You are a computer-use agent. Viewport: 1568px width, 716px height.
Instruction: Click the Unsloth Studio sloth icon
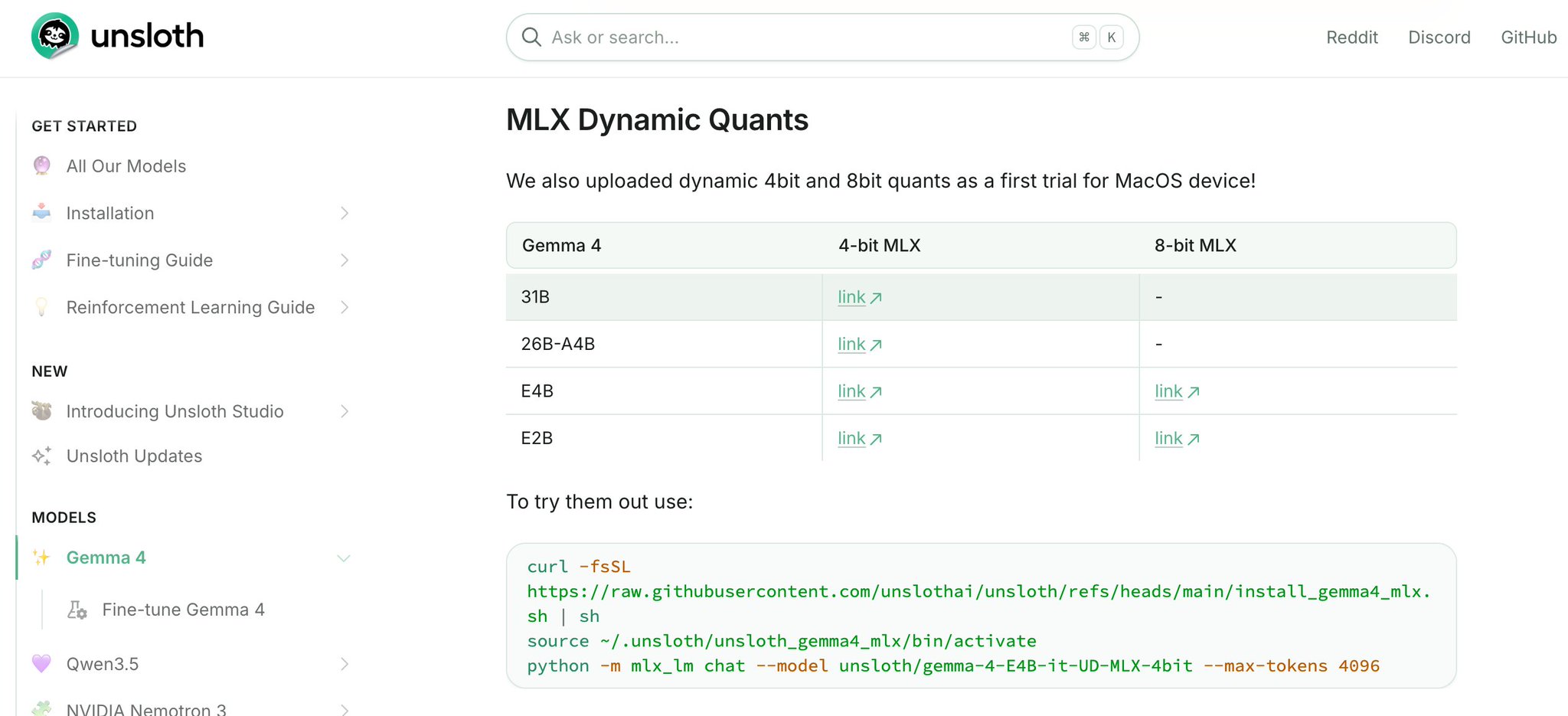click(x=42, y=411)
